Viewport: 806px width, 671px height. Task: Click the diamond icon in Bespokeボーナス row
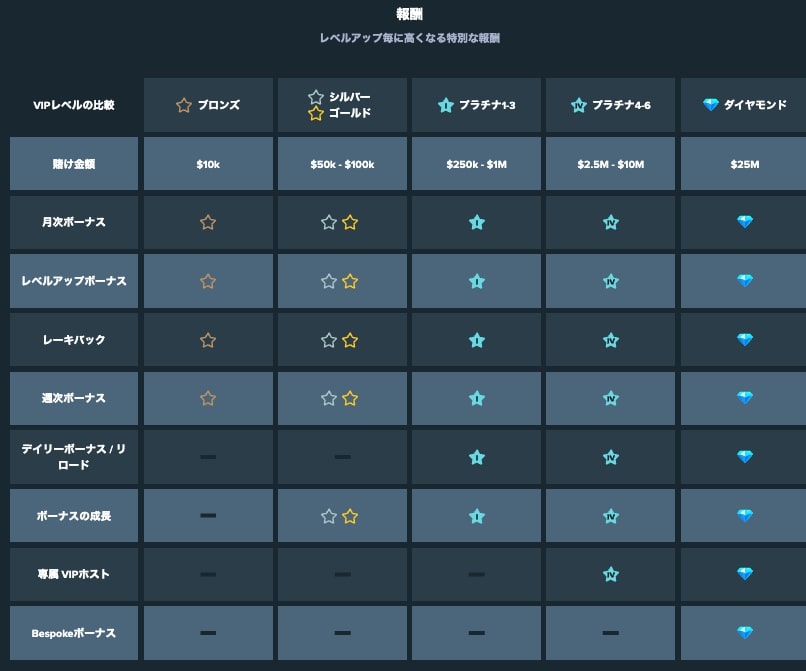click(x=744, y=633)
